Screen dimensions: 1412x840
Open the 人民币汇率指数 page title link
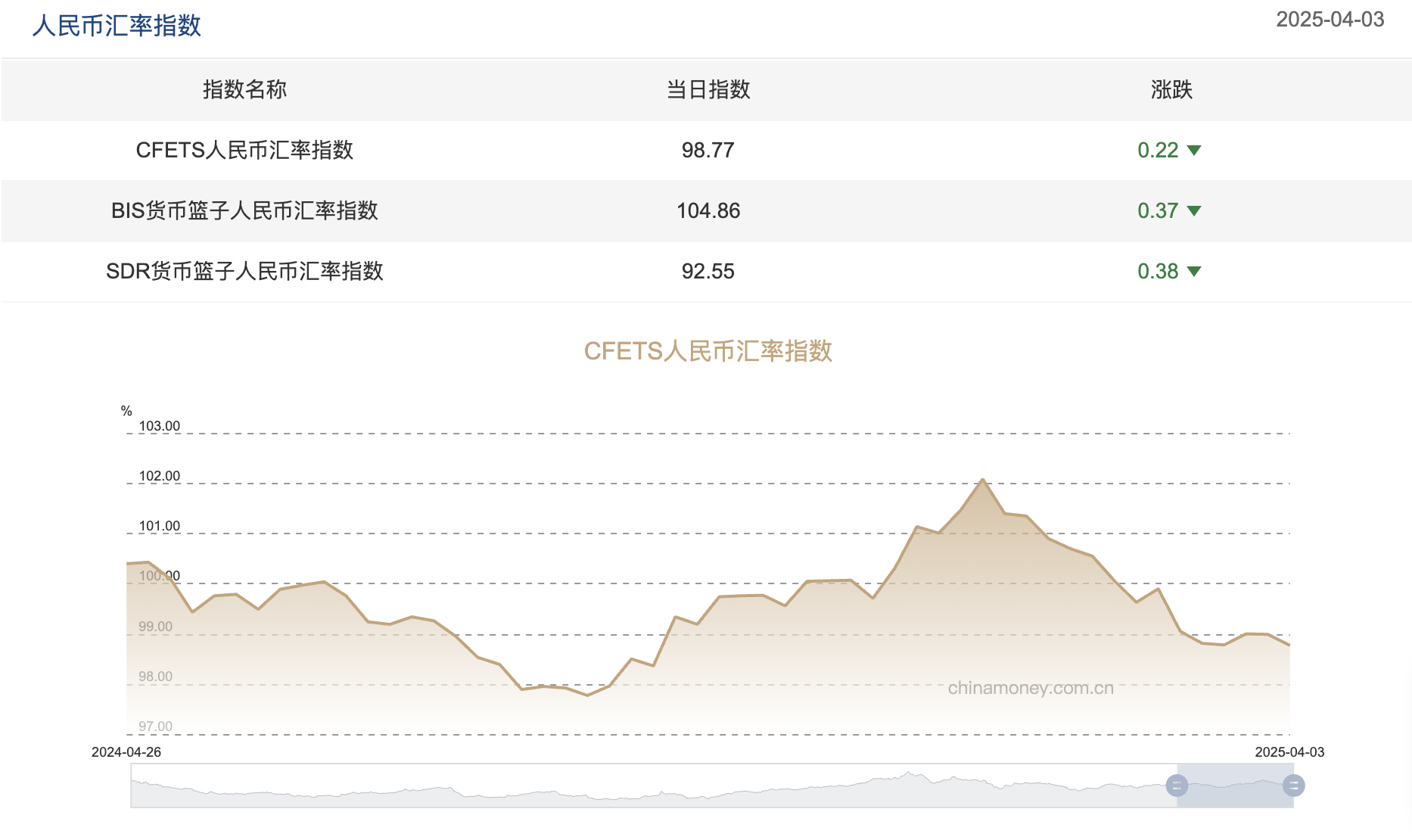click(115, 25)
